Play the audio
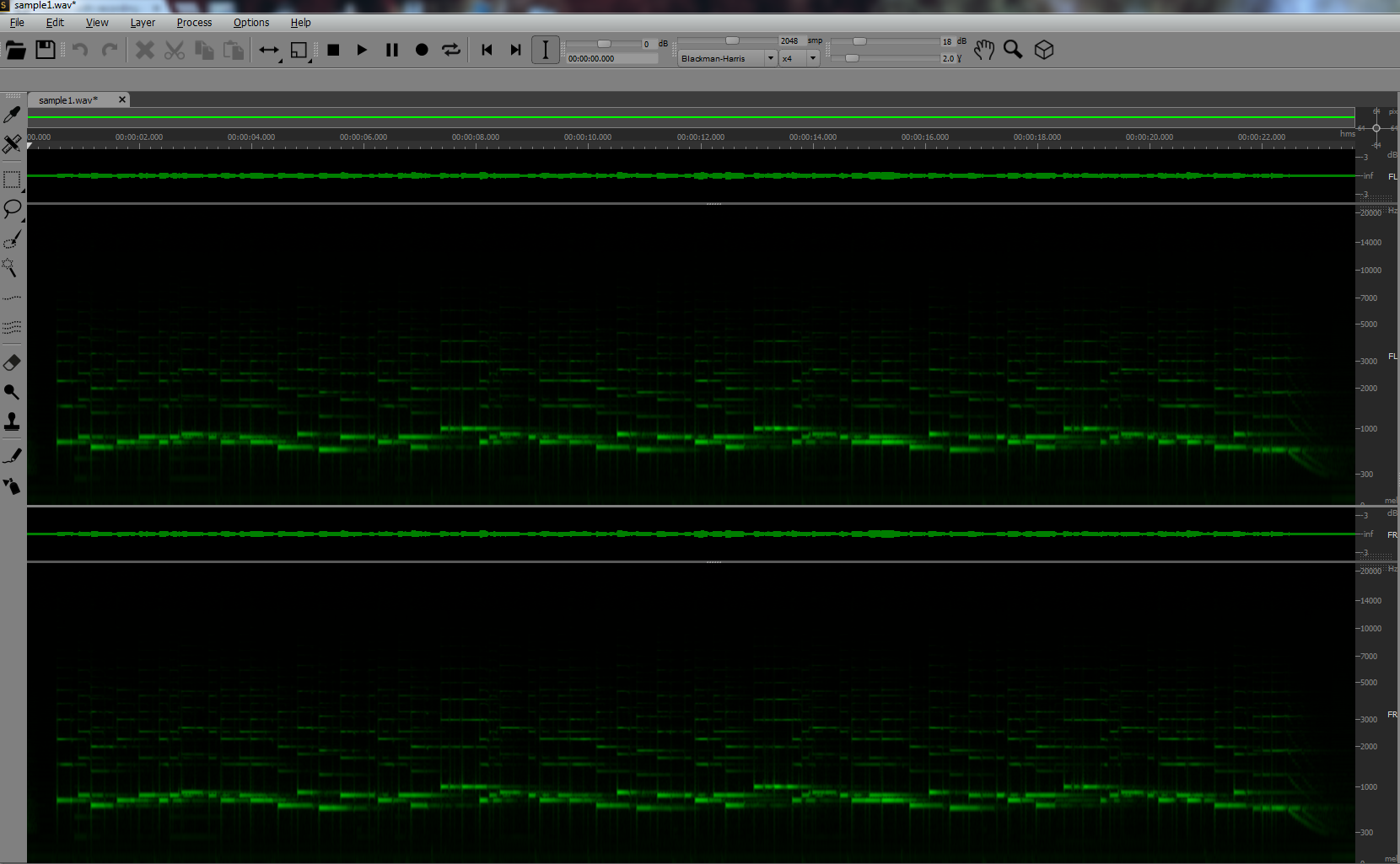The width and height of the screenshot is (1400, 864). click(362, 51)
